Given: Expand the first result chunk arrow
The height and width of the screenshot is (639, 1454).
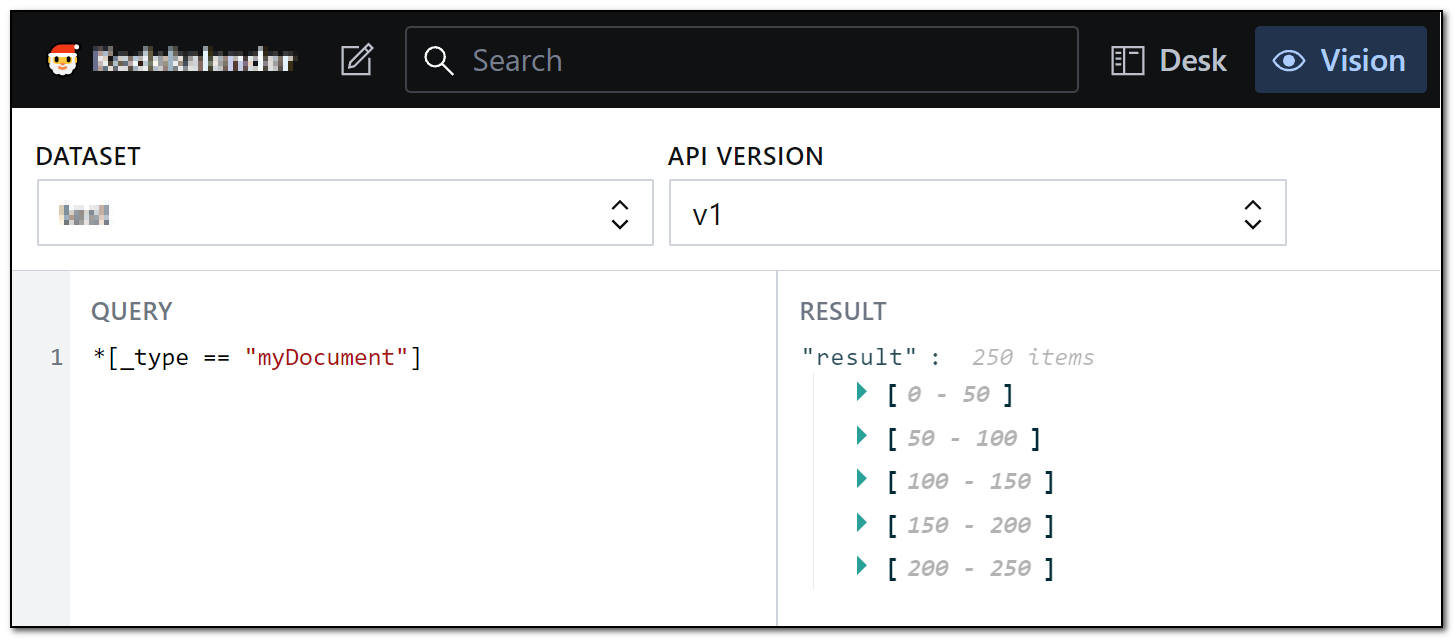Looking at the screenshot, I should (861, 392).
